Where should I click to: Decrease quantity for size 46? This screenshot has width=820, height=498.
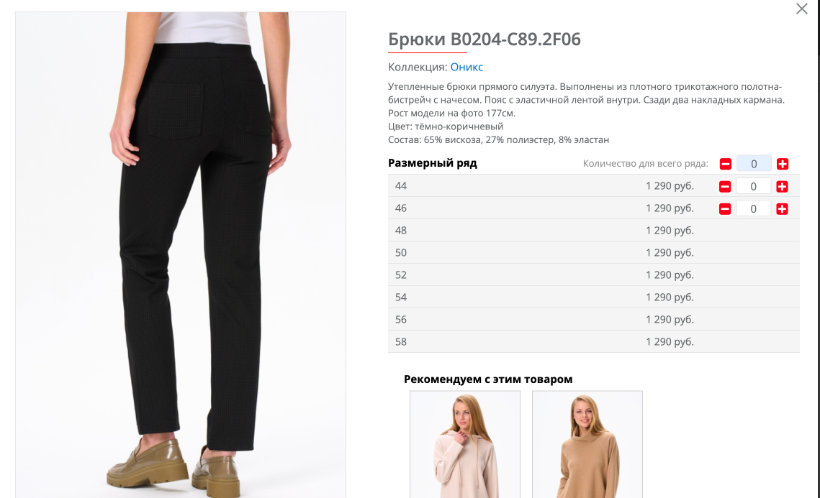coord(725,209)
